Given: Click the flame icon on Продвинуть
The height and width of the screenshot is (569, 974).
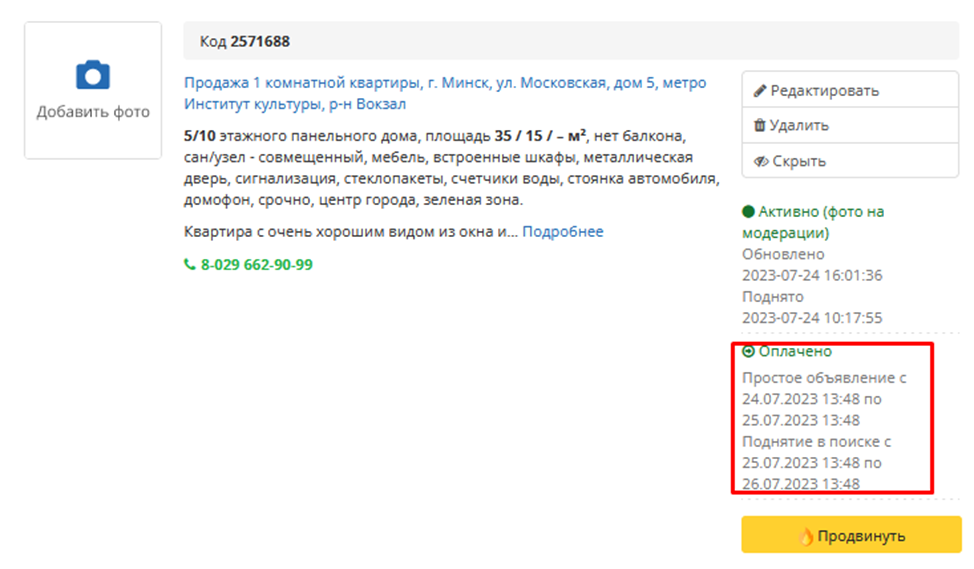Looking at the screenshot, I should click(x=806, y=536).
